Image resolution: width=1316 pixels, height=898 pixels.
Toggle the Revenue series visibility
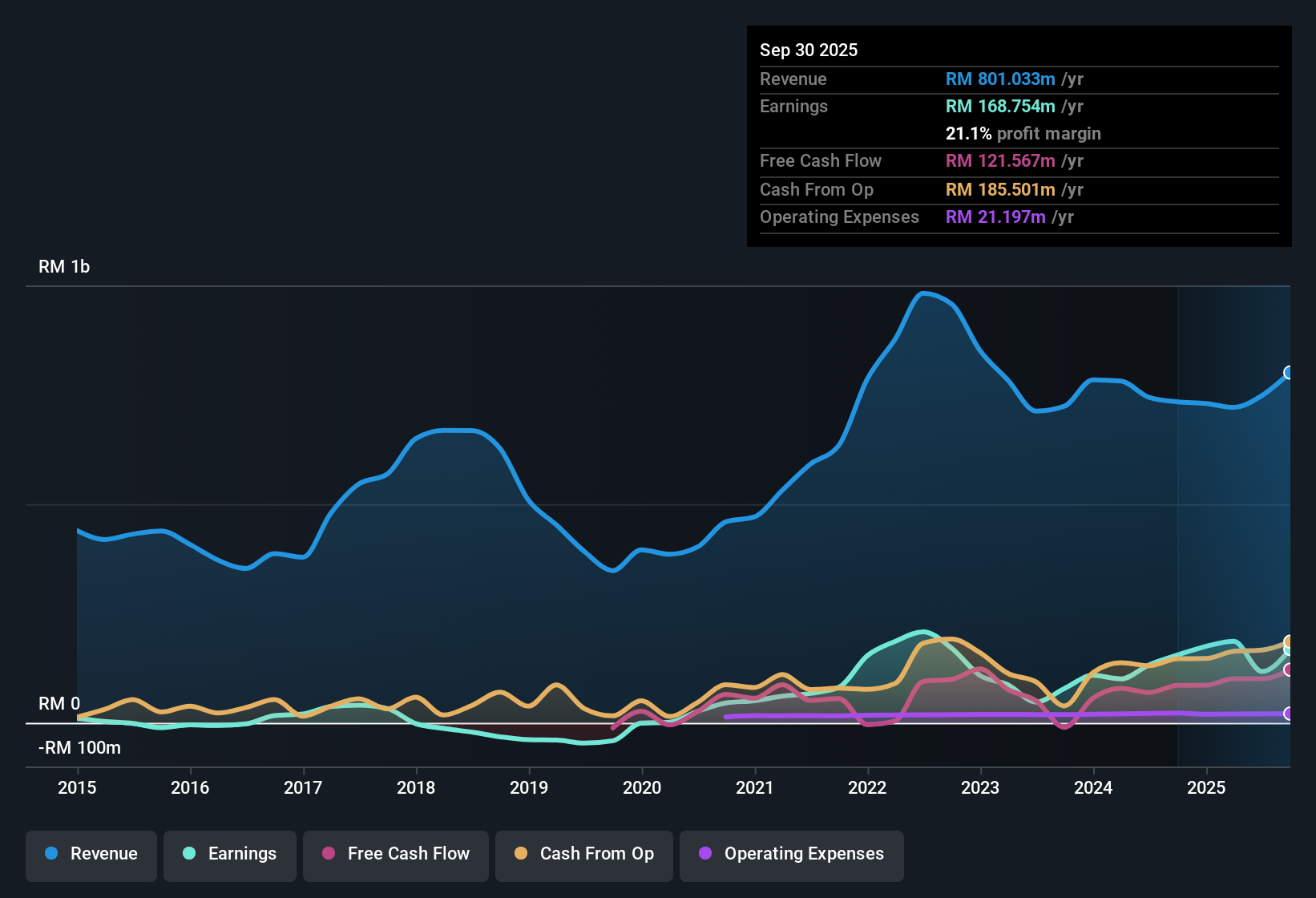pos(91,854)
